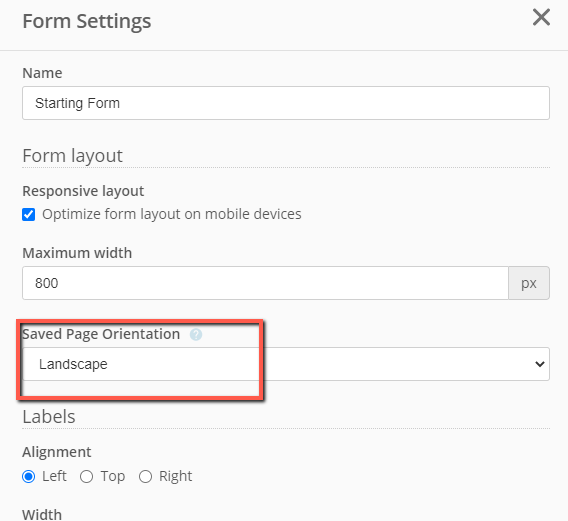Click the px unit addon
Image resolution: width=568 pixels, height=521 pixels.
529,283
